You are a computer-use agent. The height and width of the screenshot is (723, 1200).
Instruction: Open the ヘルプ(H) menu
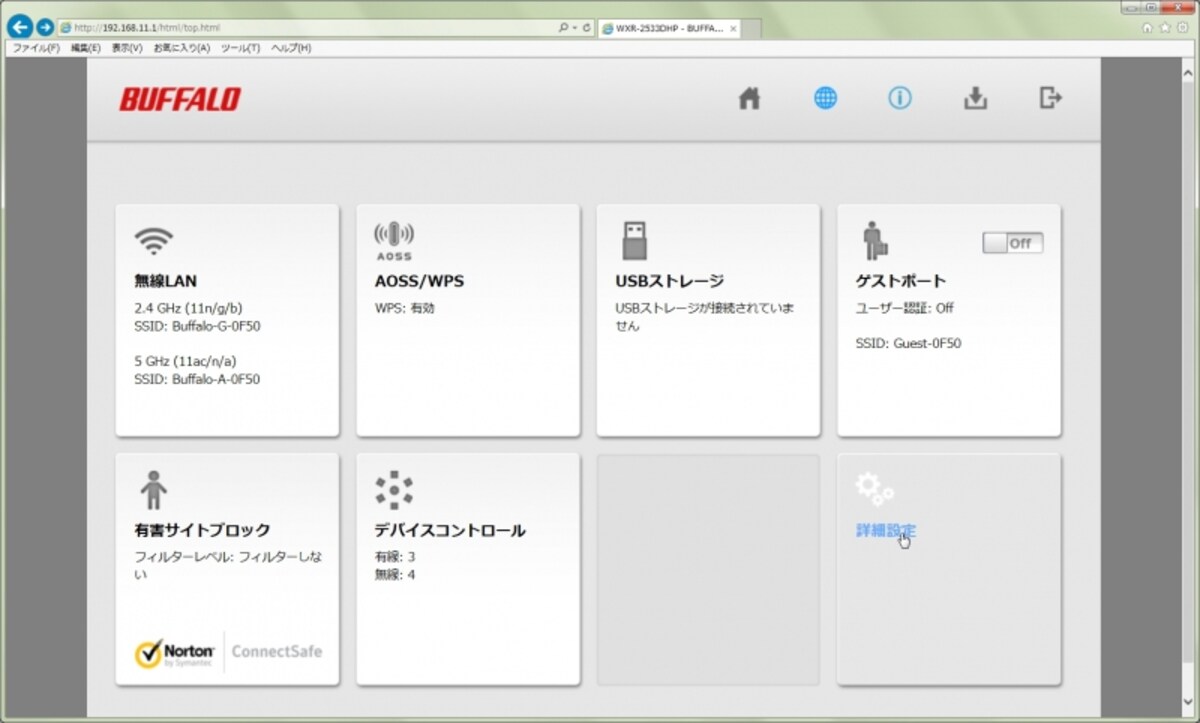[x=290, y=48]
